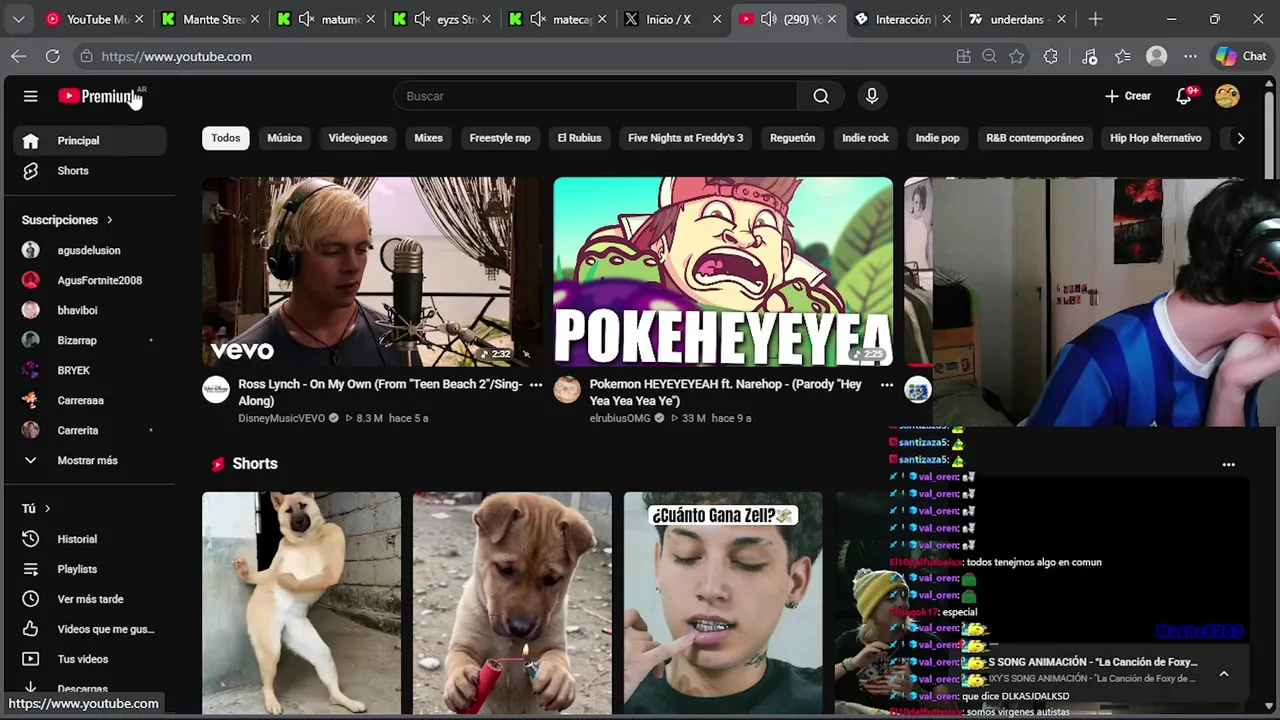Open Principal in the sidebar
Screen dimensions: 1280x720
pos(90,141)
